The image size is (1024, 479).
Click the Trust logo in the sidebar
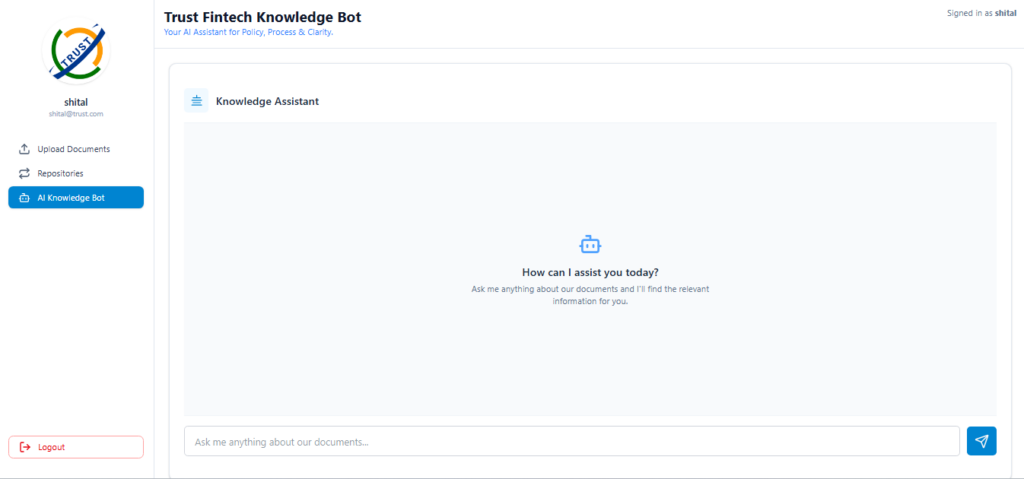76,52
